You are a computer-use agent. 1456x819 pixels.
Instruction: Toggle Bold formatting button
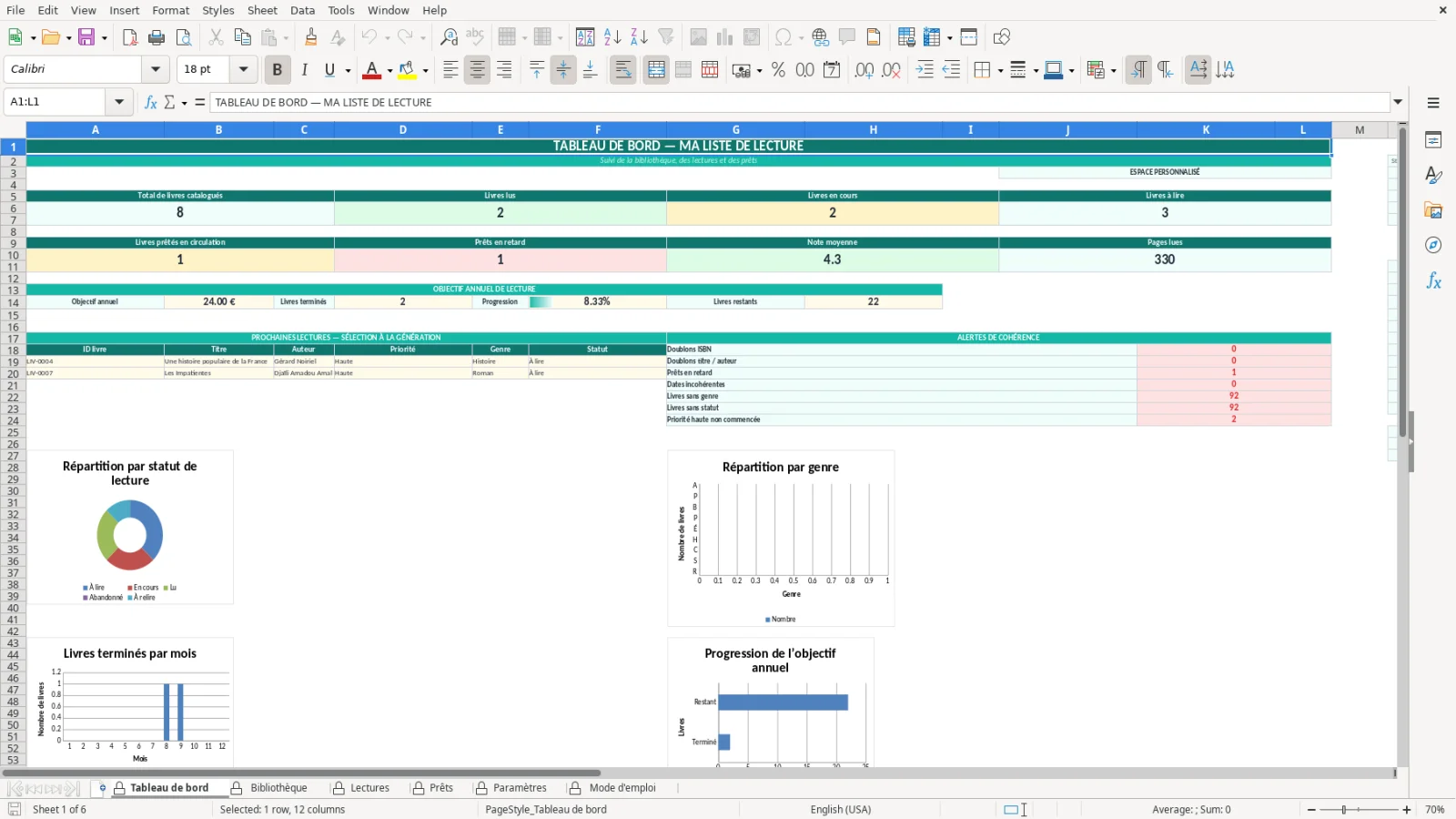click(x=278, y=69)
